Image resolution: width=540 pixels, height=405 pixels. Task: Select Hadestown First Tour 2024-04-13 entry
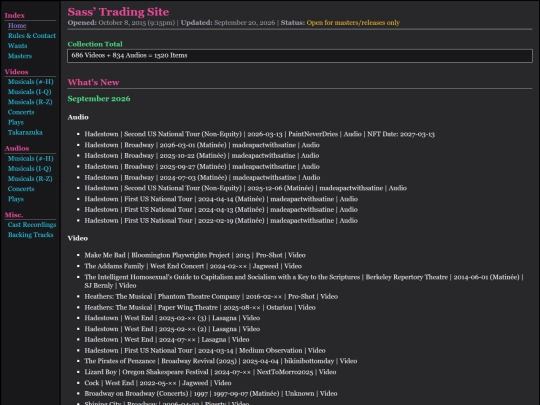point(221,210)
